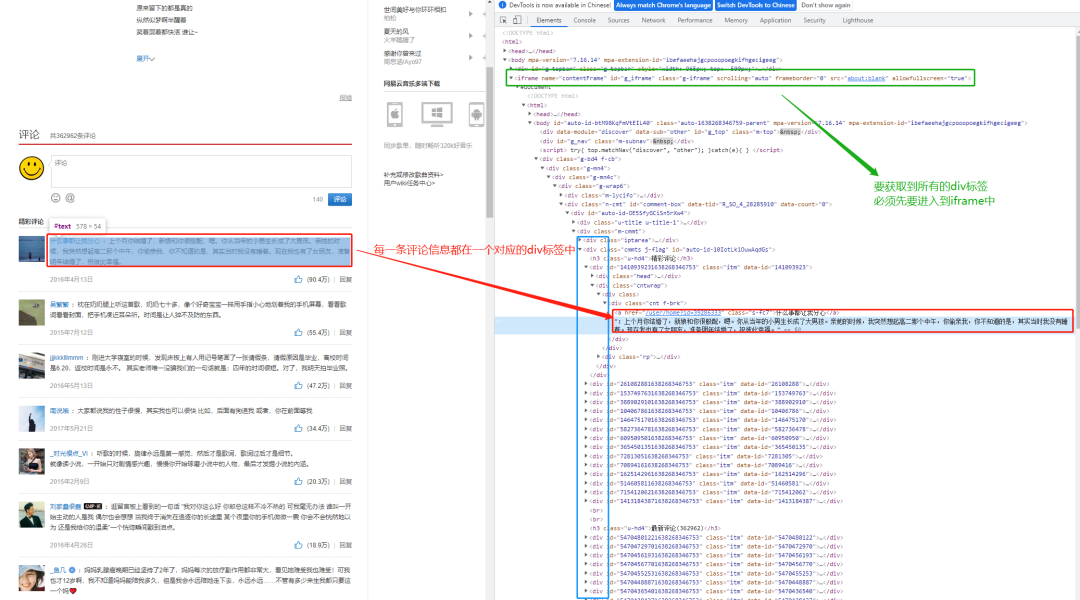1080x600 pixels.
Task: Open the Security tab
Action: click(814, 20)
